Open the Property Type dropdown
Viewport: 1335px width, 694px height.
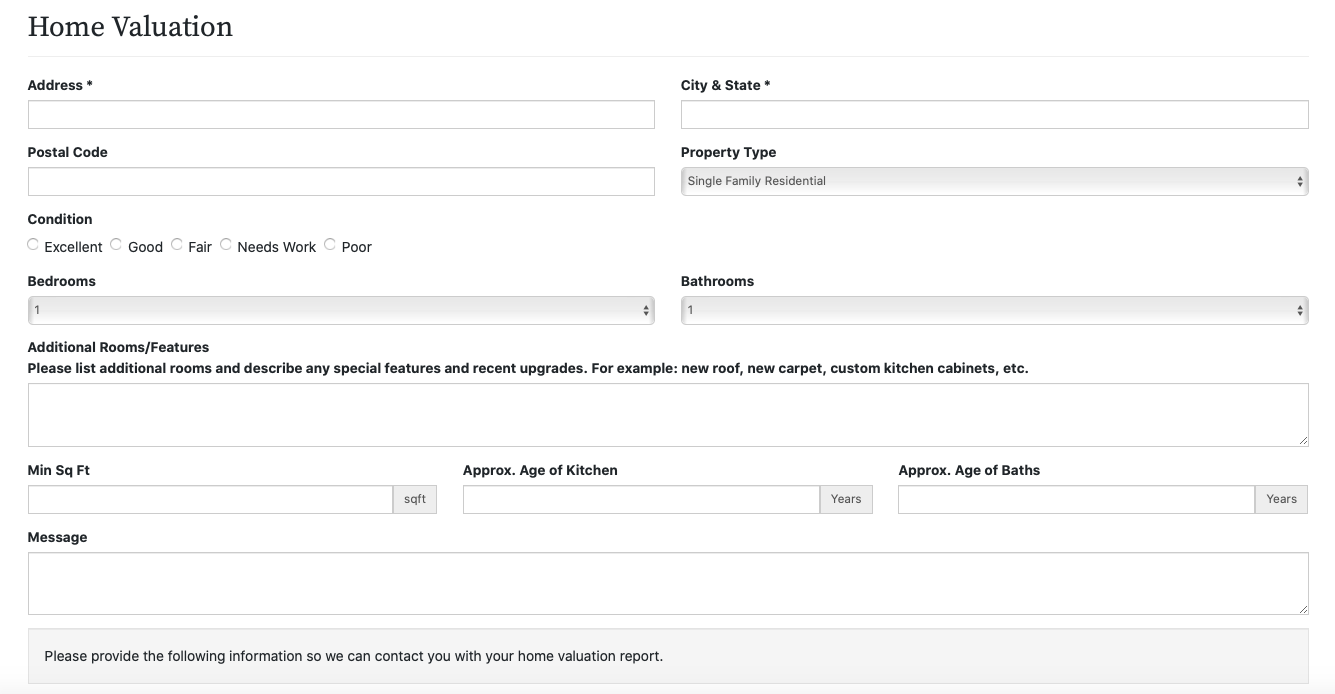(x=993, y=181)
